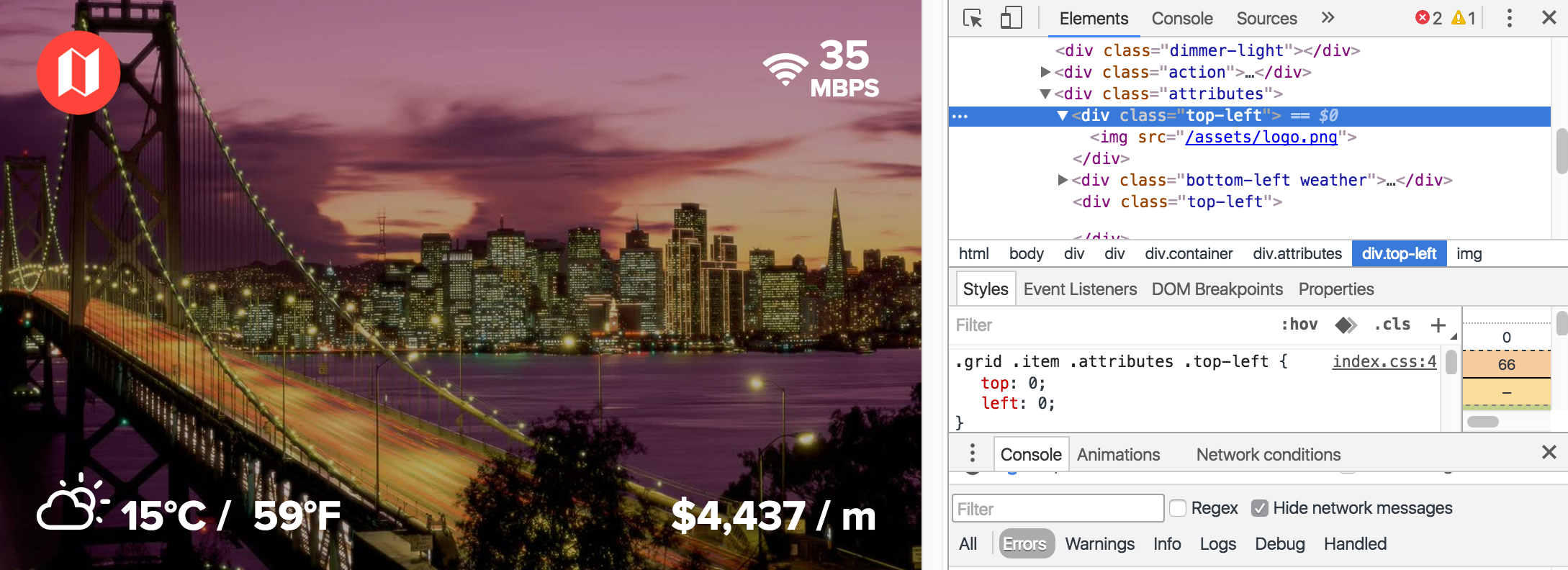This screenshot has width=1568, height=570.
Task: Select the Animations drawer tab
Action: pos(1118,455)
